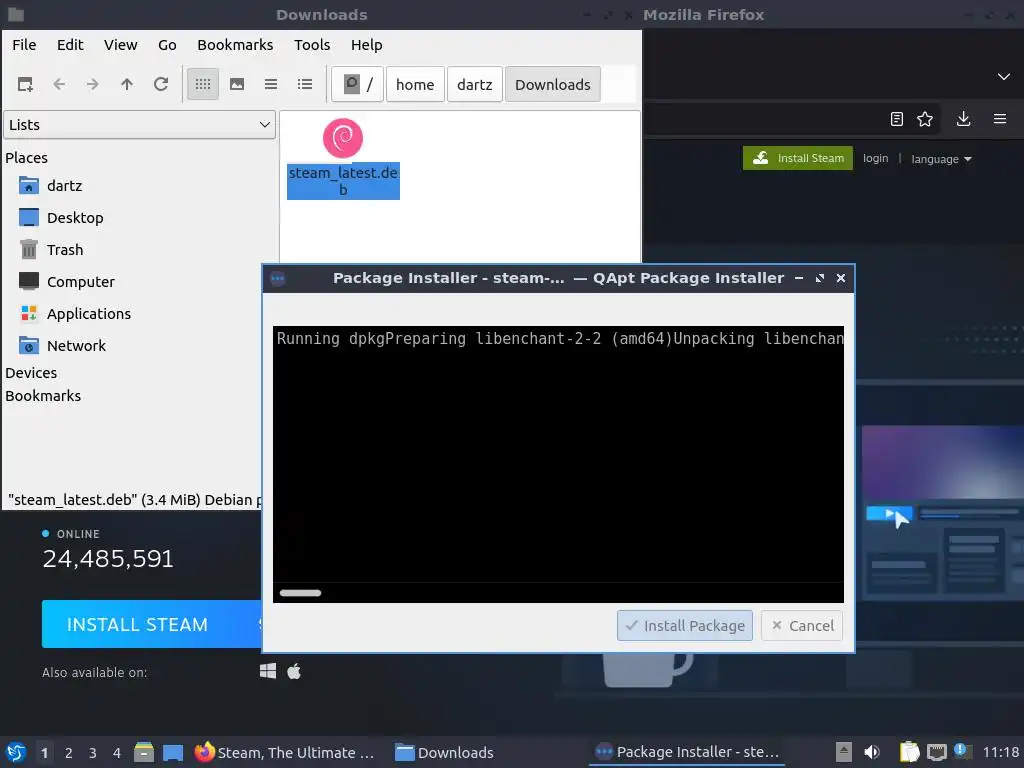The height and width of the screenshot is (768, 1024).
Task: Switch to detailed list view mode
Action: [305, 84]
